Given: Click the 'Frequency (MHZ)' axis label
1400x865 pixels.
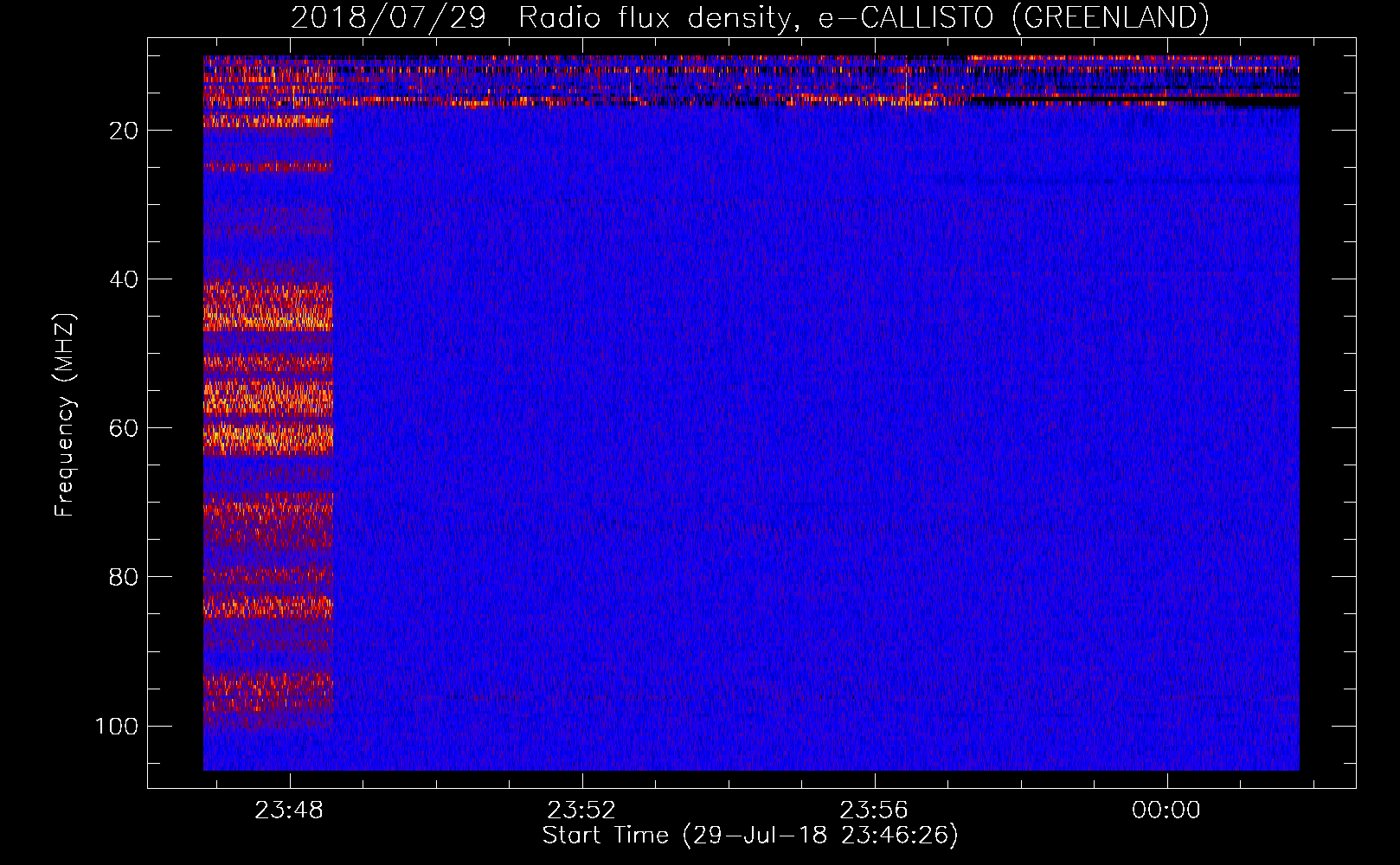Looking at the screenshot, I should point(65,415).
